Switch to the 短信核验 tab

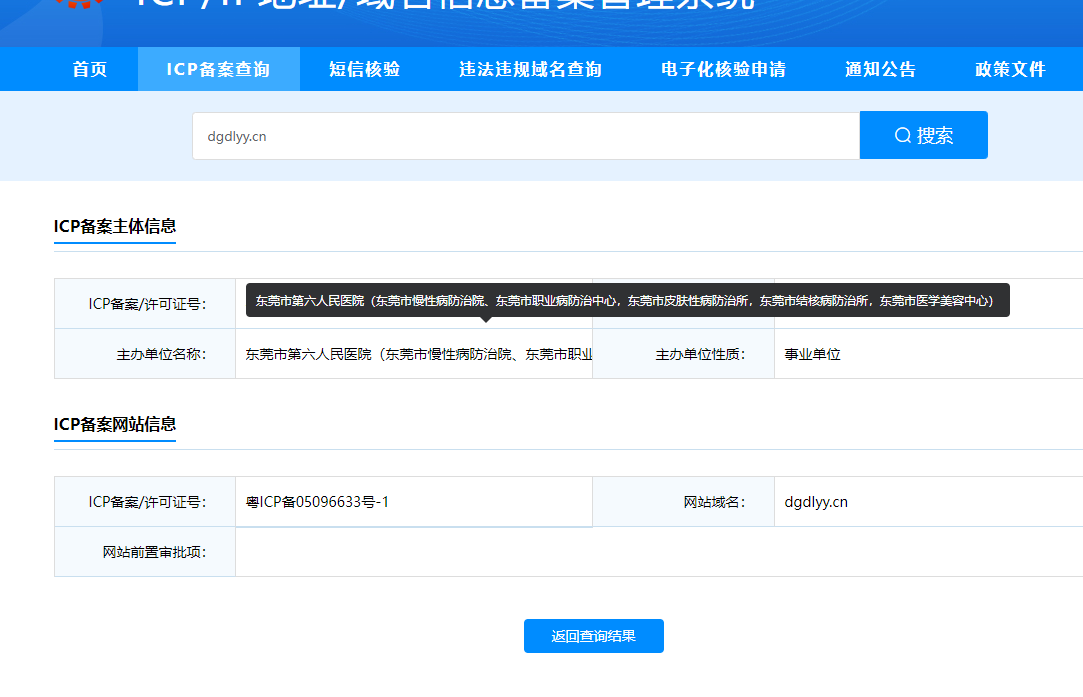point(365,69)
